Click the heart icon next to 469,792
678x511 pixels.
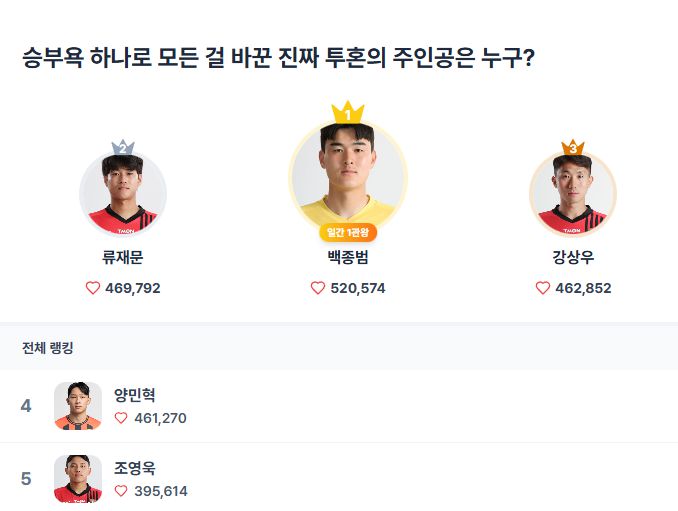[93, 288]
